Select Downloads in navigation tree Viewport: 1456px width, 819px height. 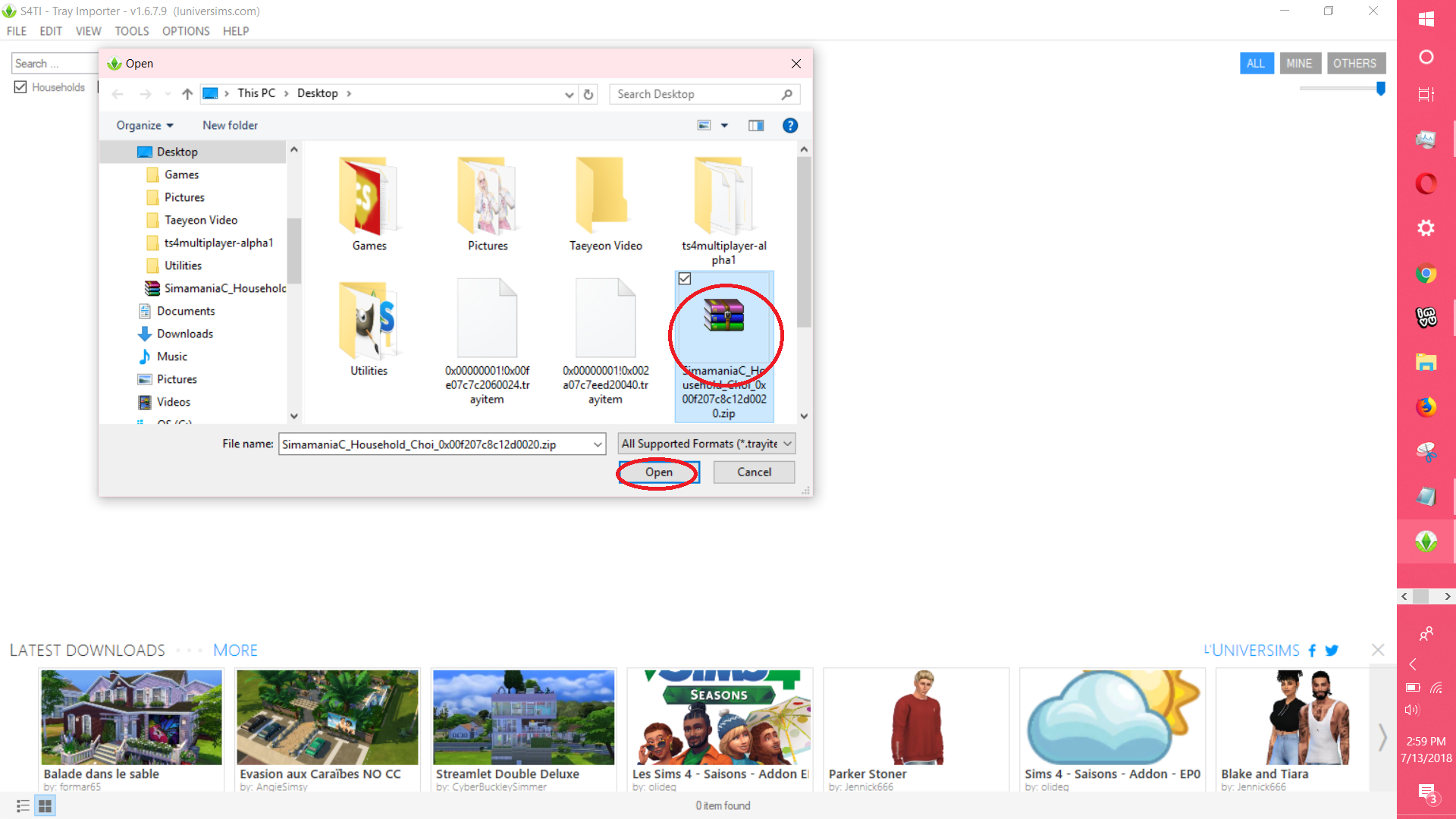click(x=185, y=334)
